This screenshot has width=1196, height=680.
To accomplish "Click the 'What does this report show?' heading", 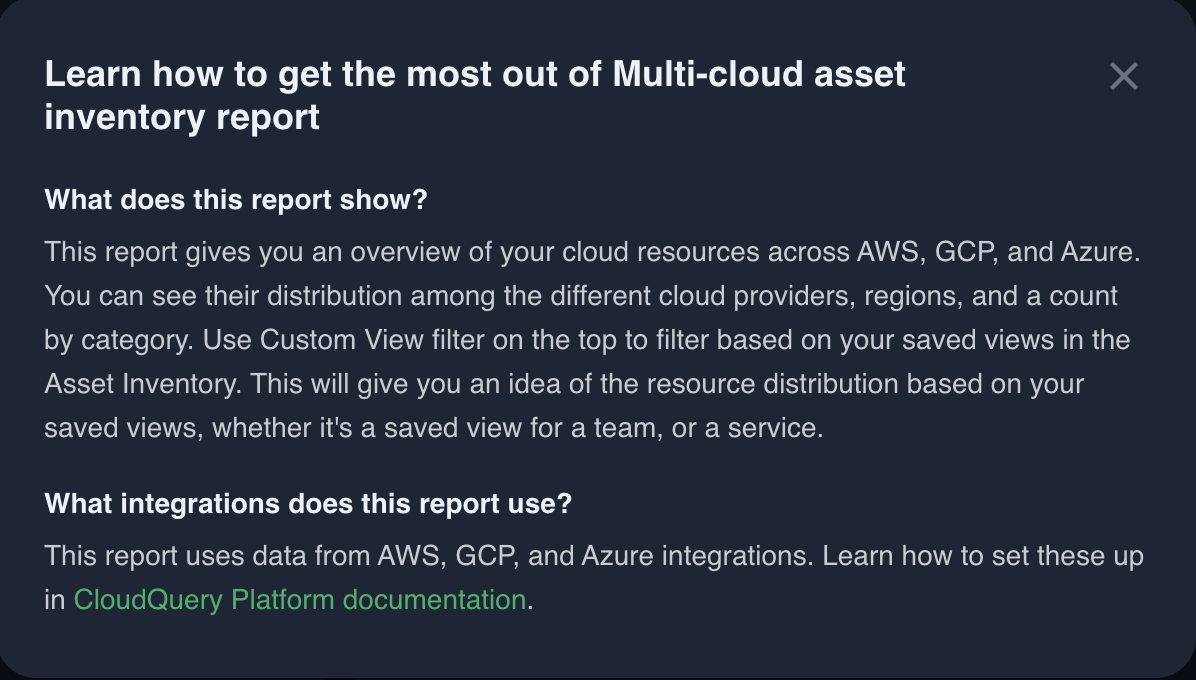I will (x=236, y=200).
